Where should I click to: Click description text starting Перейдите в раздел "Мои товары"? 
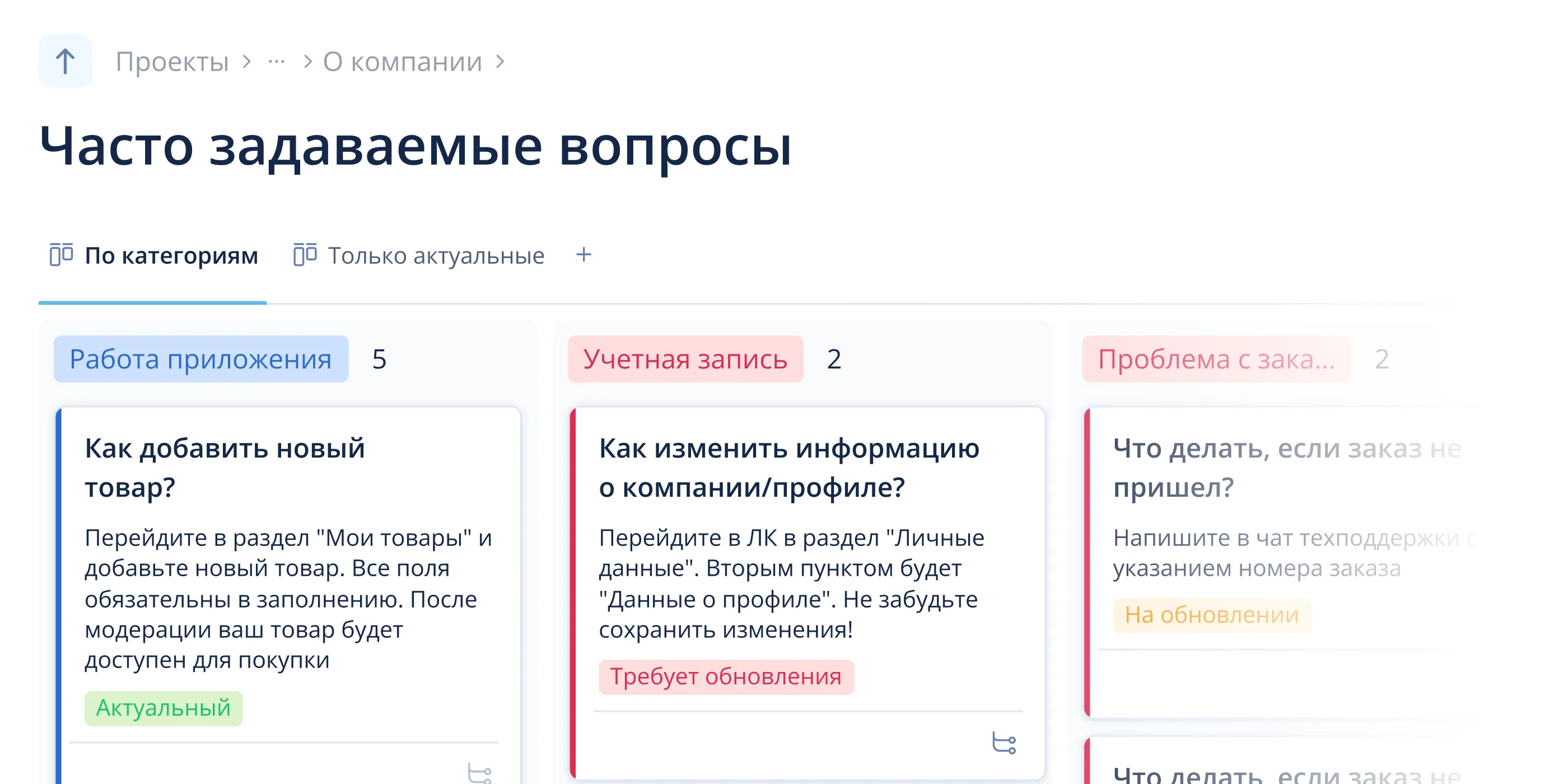click(x=288, y=599)
